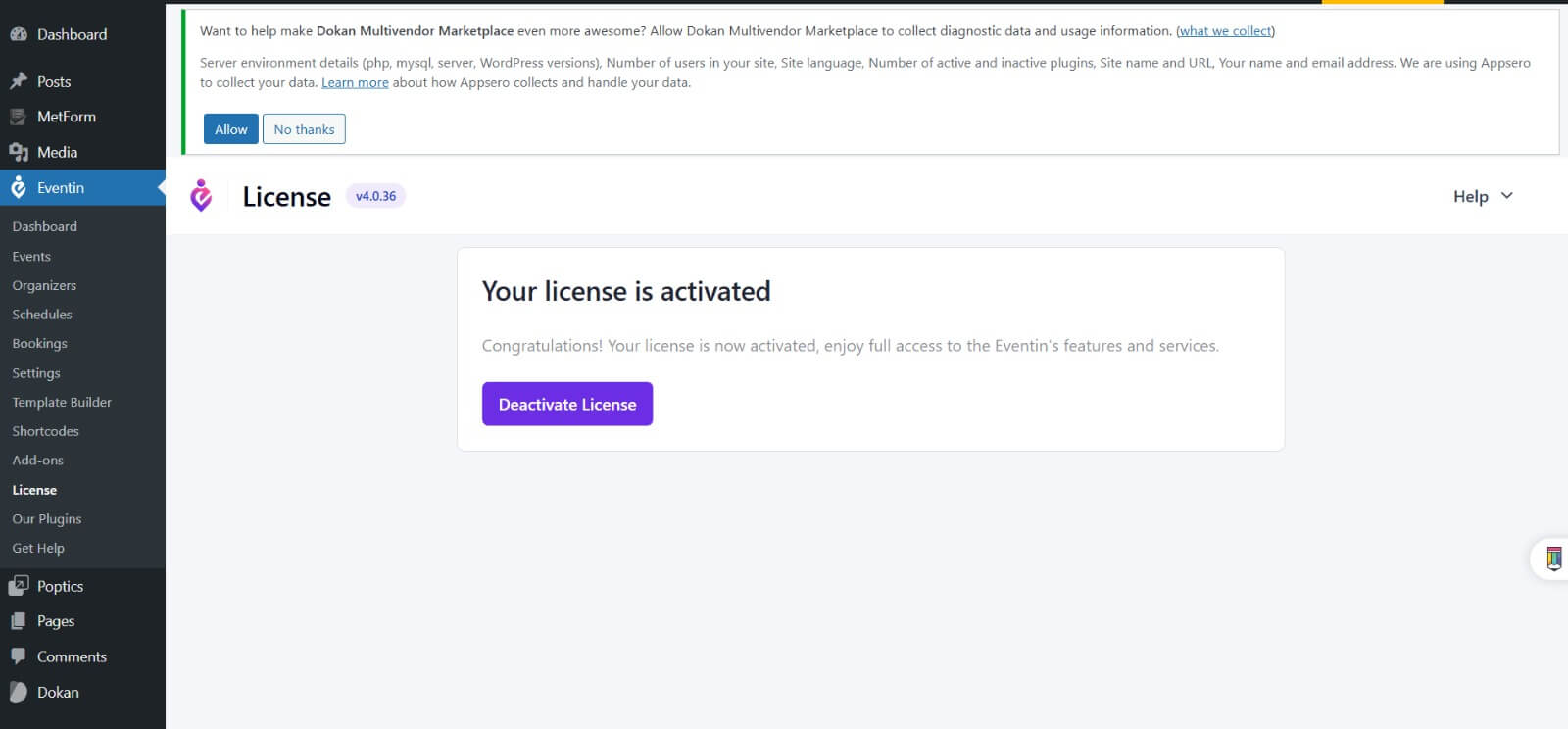1568x729 pixels.
Task: Open the Our Plugins submenu item
Action: click(47, 519)
